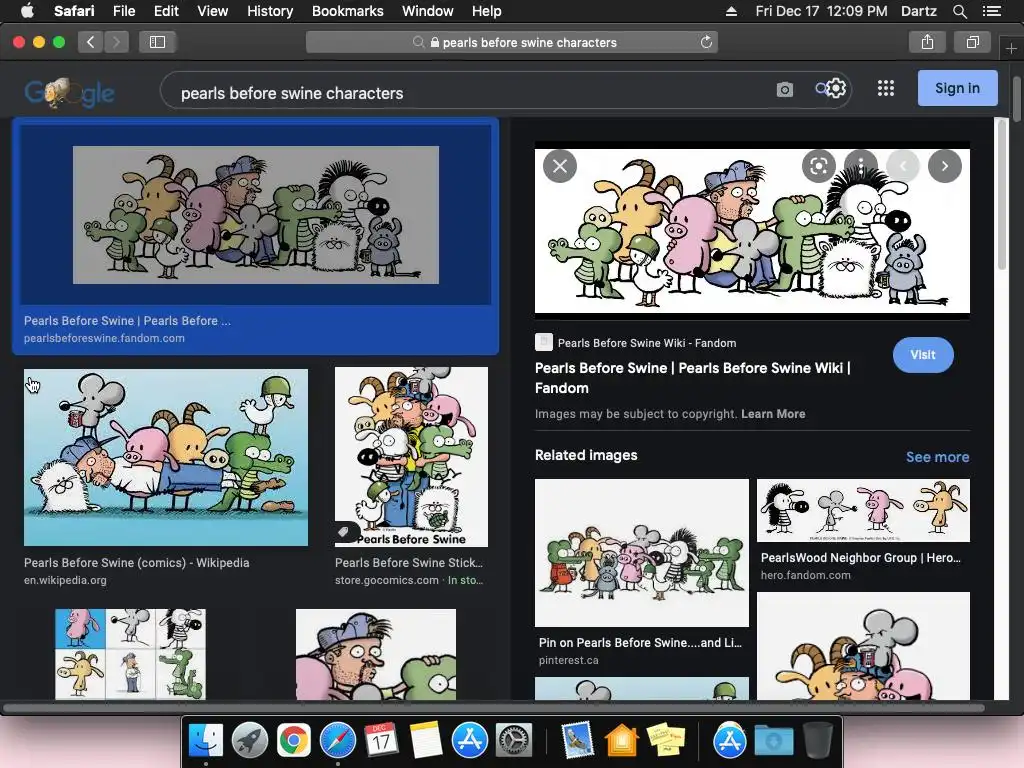Click the Dartz user name in menu bar

pyautogui.click(x=919, y=11)
